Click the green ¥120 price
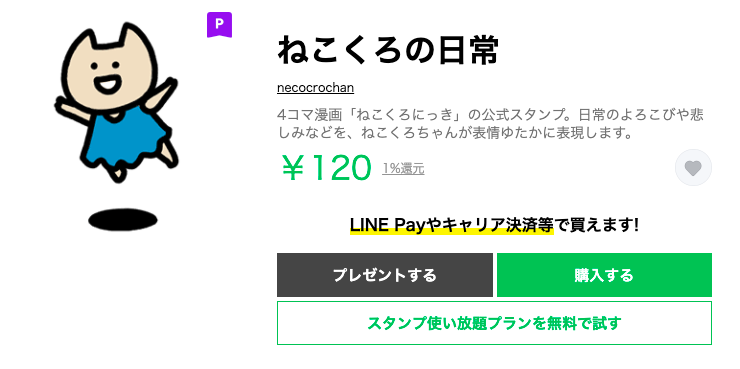The width and height of the screenshot is (740, 369). click(327, 168)
